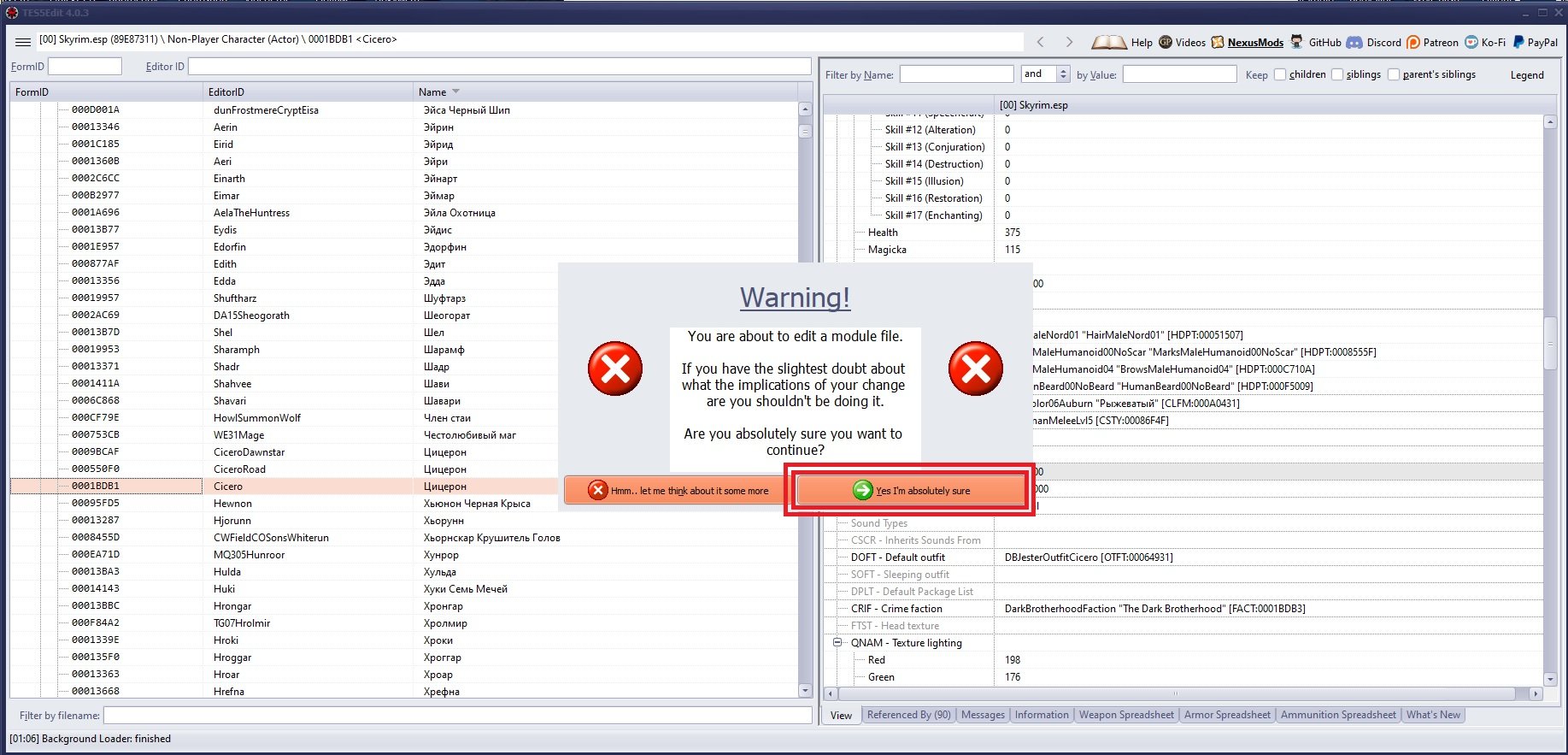Click the Filter by filename input field
Screen dimensions: 1568x755
click(457, 715)
